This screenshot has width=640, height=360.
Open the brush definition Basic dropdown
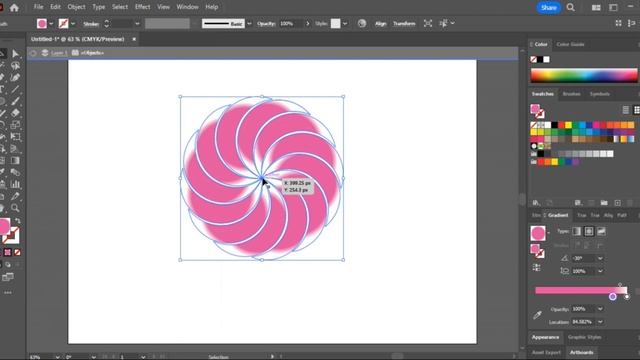coord(249,24)
